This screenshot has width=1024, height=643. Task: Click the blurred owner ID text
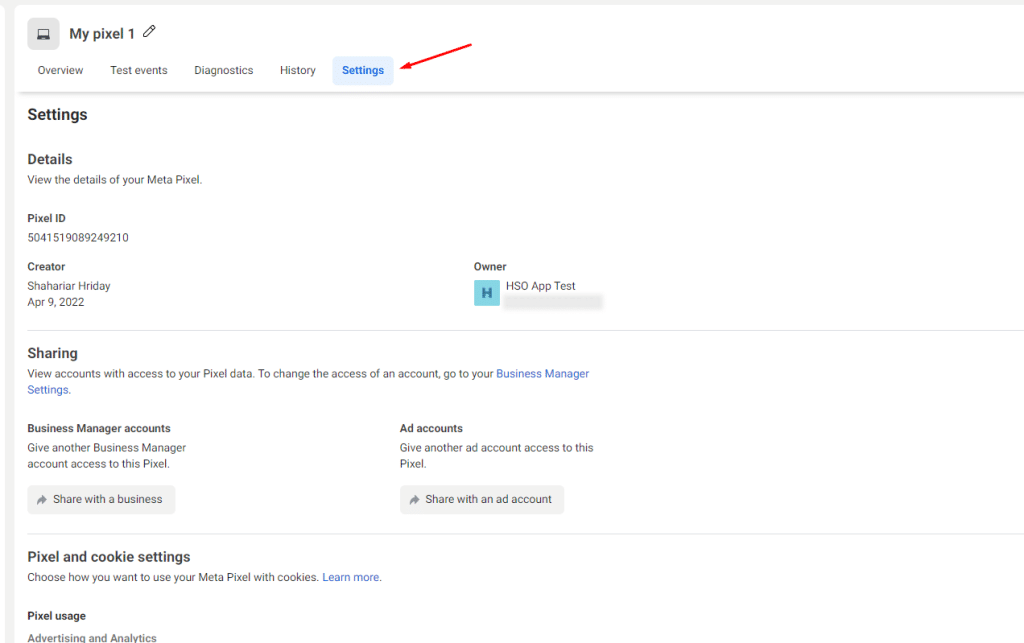coord(553,302)
